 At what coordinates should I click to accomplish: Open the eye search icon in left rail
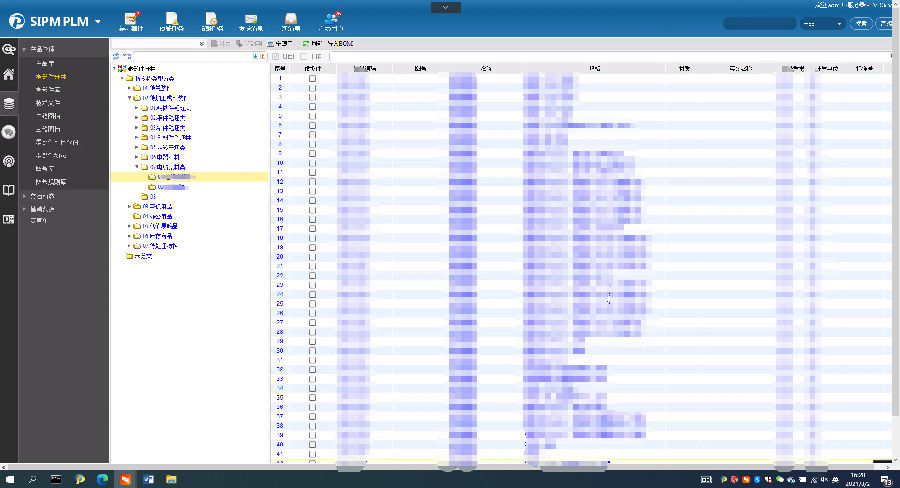pos(9,49)
